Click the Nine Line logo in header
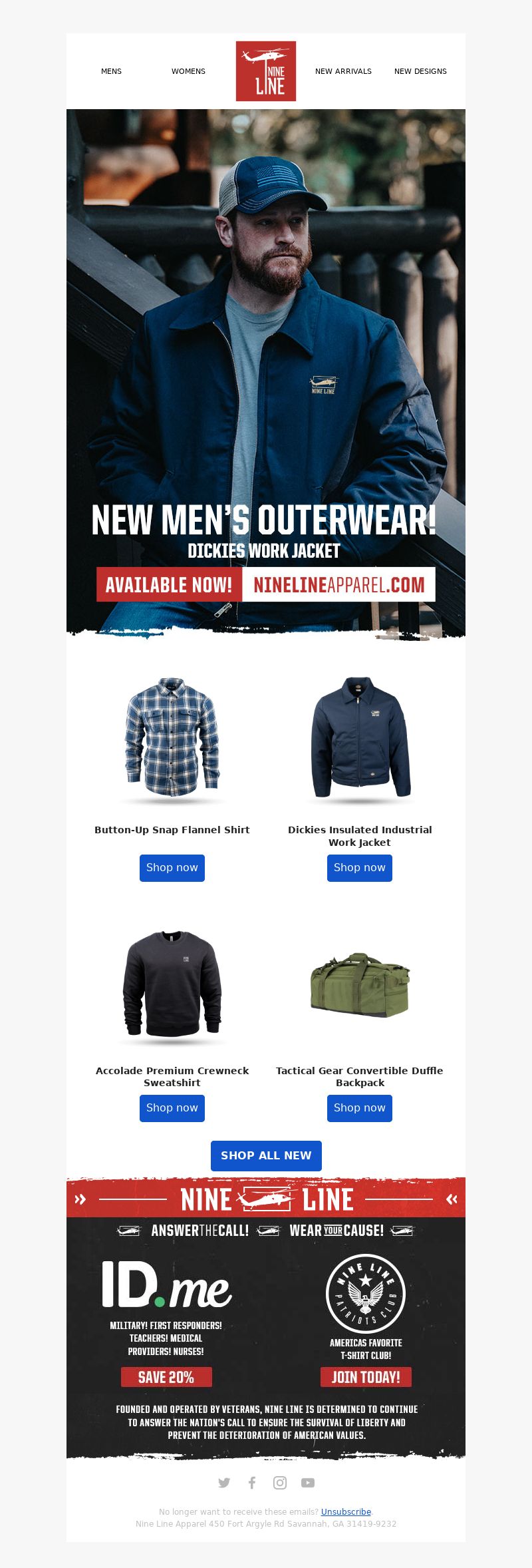This screenshot has height=1568, width=532. pos(266,71)
